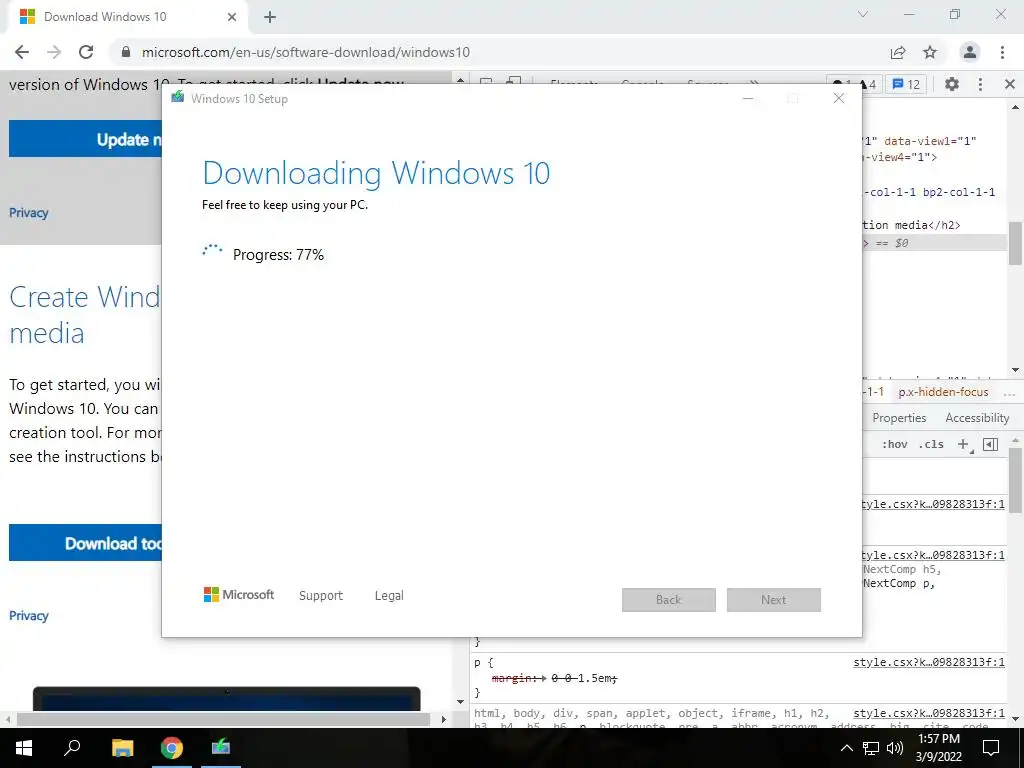
Task: Show the computed styles sidebar pane
Action: pyautogui.click(x=991, y=444)
